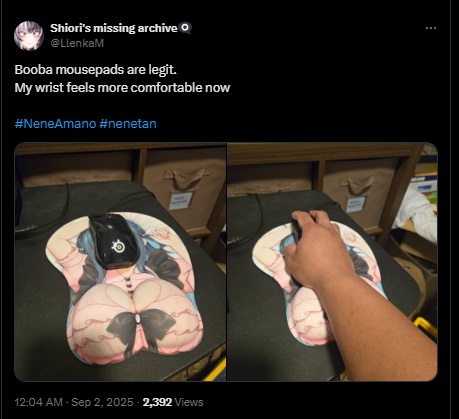Open the right photo showing the forearm
The width and height of the screenshot is (459, 419).
click(x=332, y=262)
